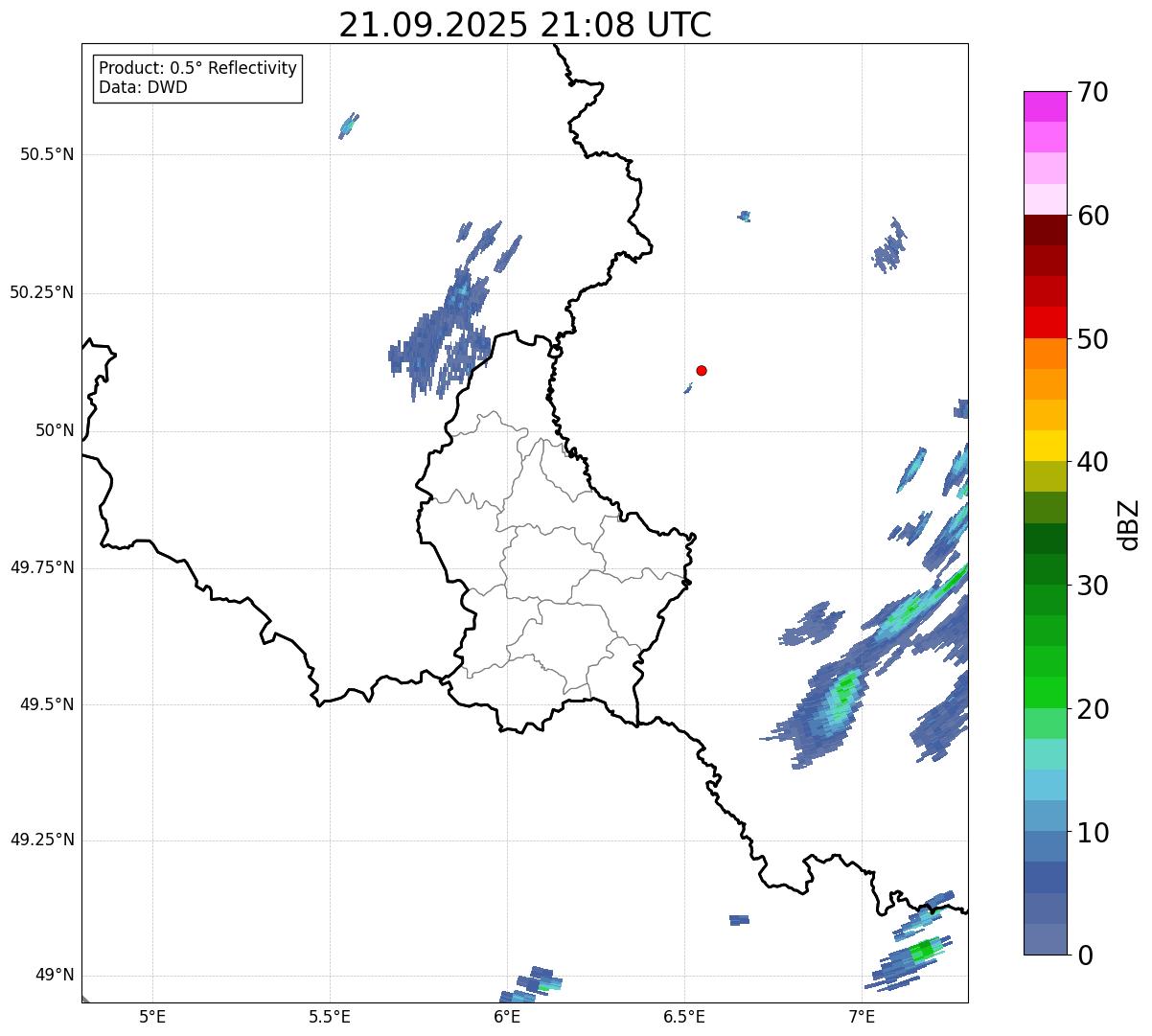The height and width of the screenshot is (1036, 1152).
Task: Click the 49.25°N latitude label
Action: pos(41,840)
